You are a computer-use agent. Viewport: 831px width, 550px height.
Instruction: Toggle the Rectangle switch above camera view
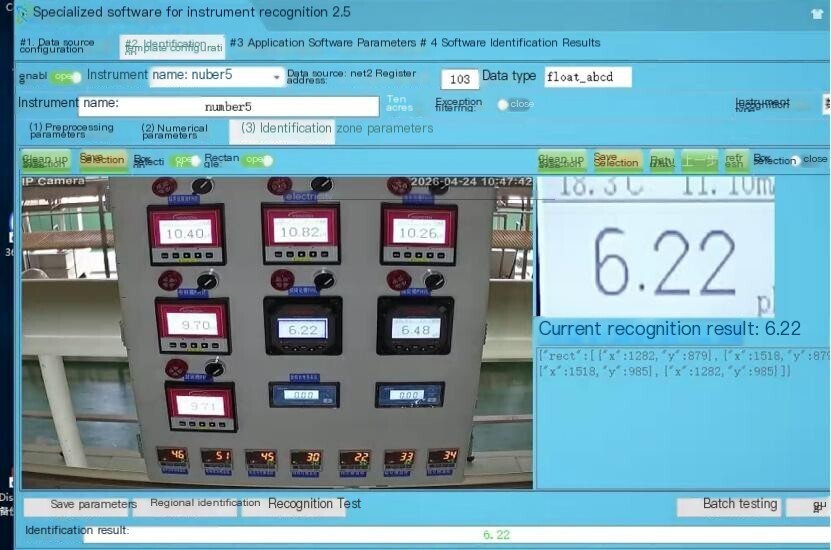259,160
